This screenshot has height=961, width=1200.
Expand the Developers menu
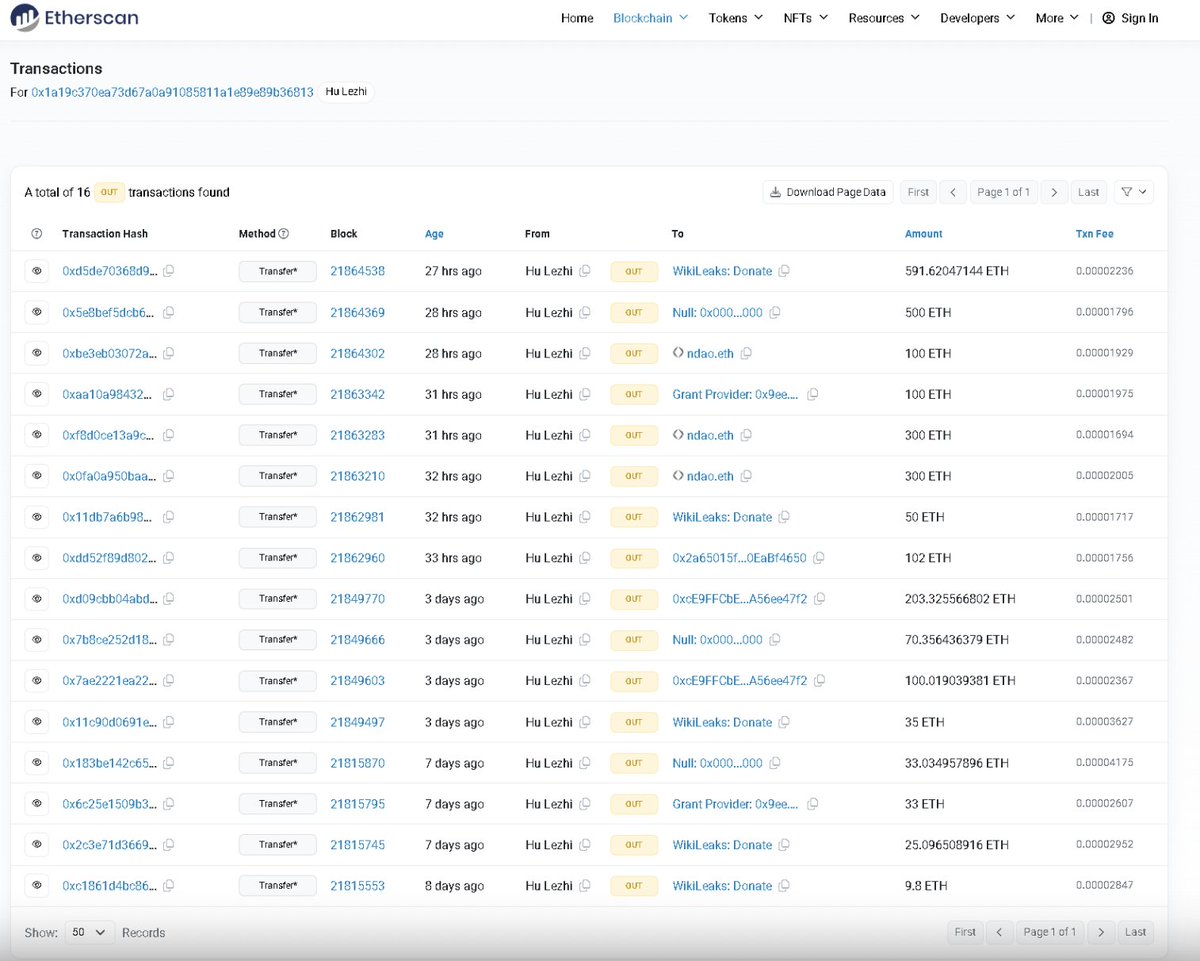977,18
